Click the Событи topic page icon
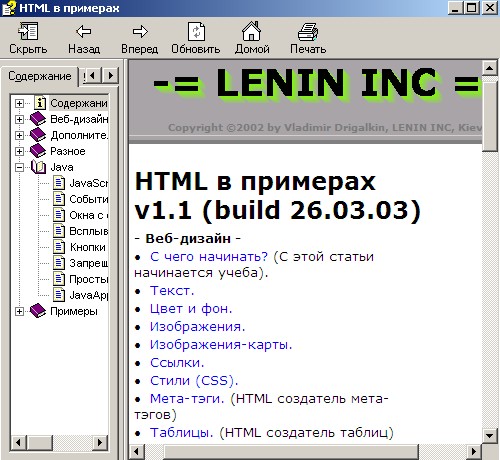Screen dimensions: 500x460 click(59, 199)
